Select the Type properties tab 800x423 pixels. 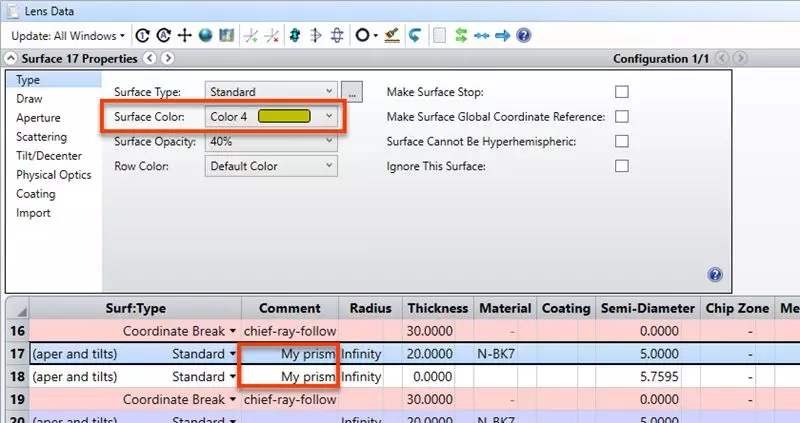click(54, 80)
